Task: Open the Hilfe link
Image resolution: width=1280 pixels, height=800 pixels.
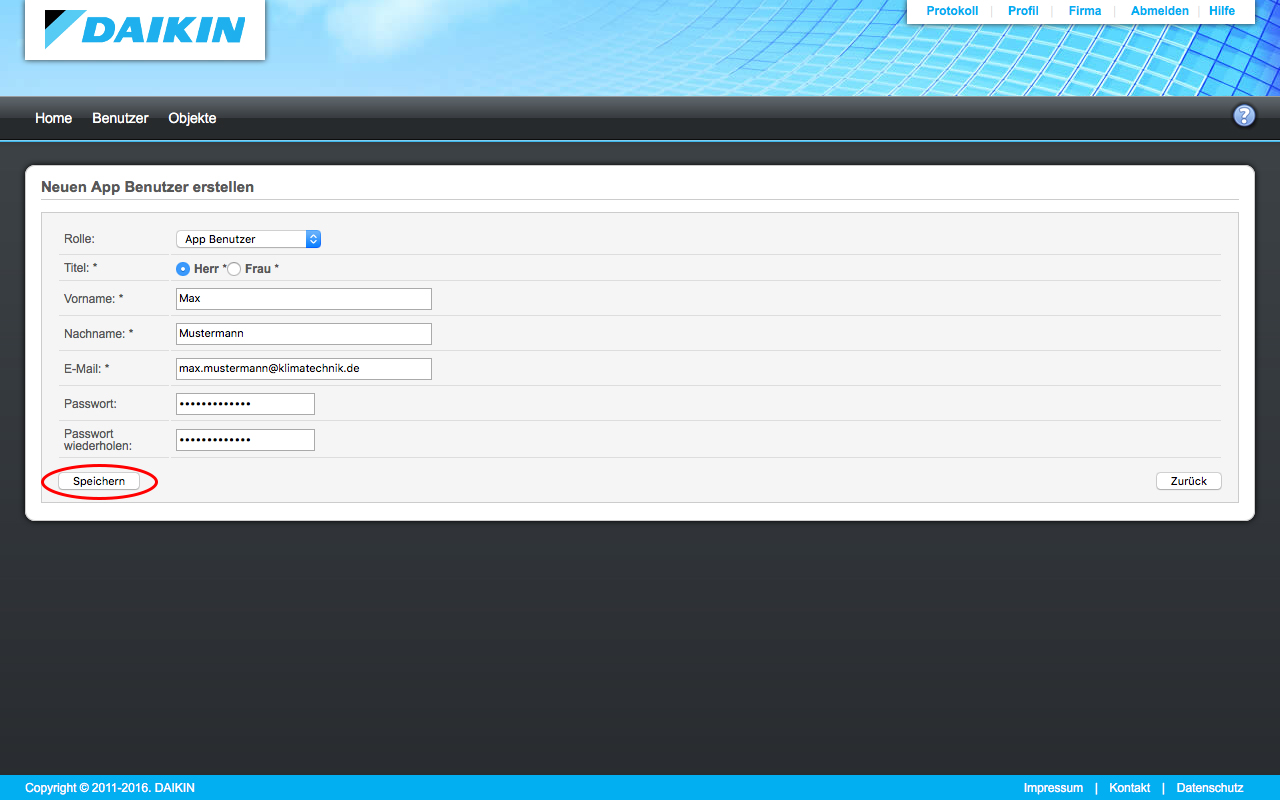Action: click(1222, 11)
